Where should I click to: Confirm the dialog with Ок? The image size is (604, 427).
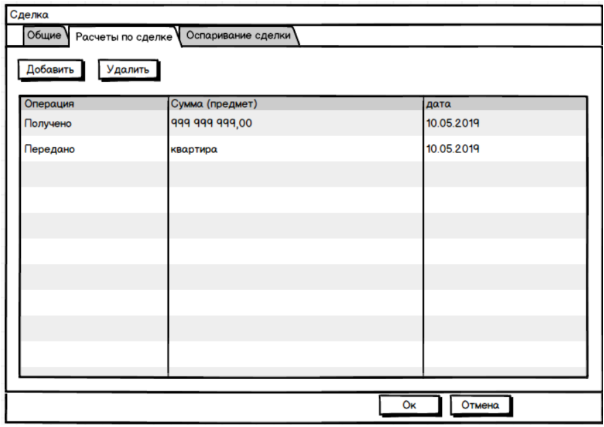click(x=408, y=405)
